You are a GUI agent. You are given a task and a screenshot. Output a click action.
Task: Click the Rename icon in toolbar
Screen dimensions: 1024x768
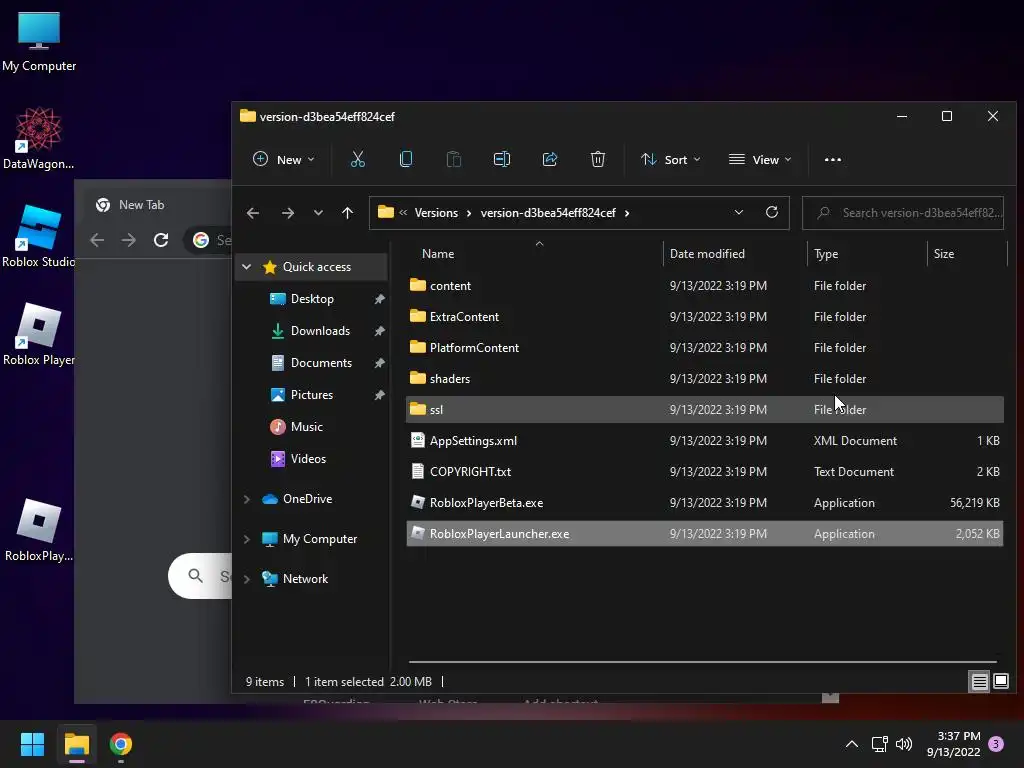[x=502, y=159]
